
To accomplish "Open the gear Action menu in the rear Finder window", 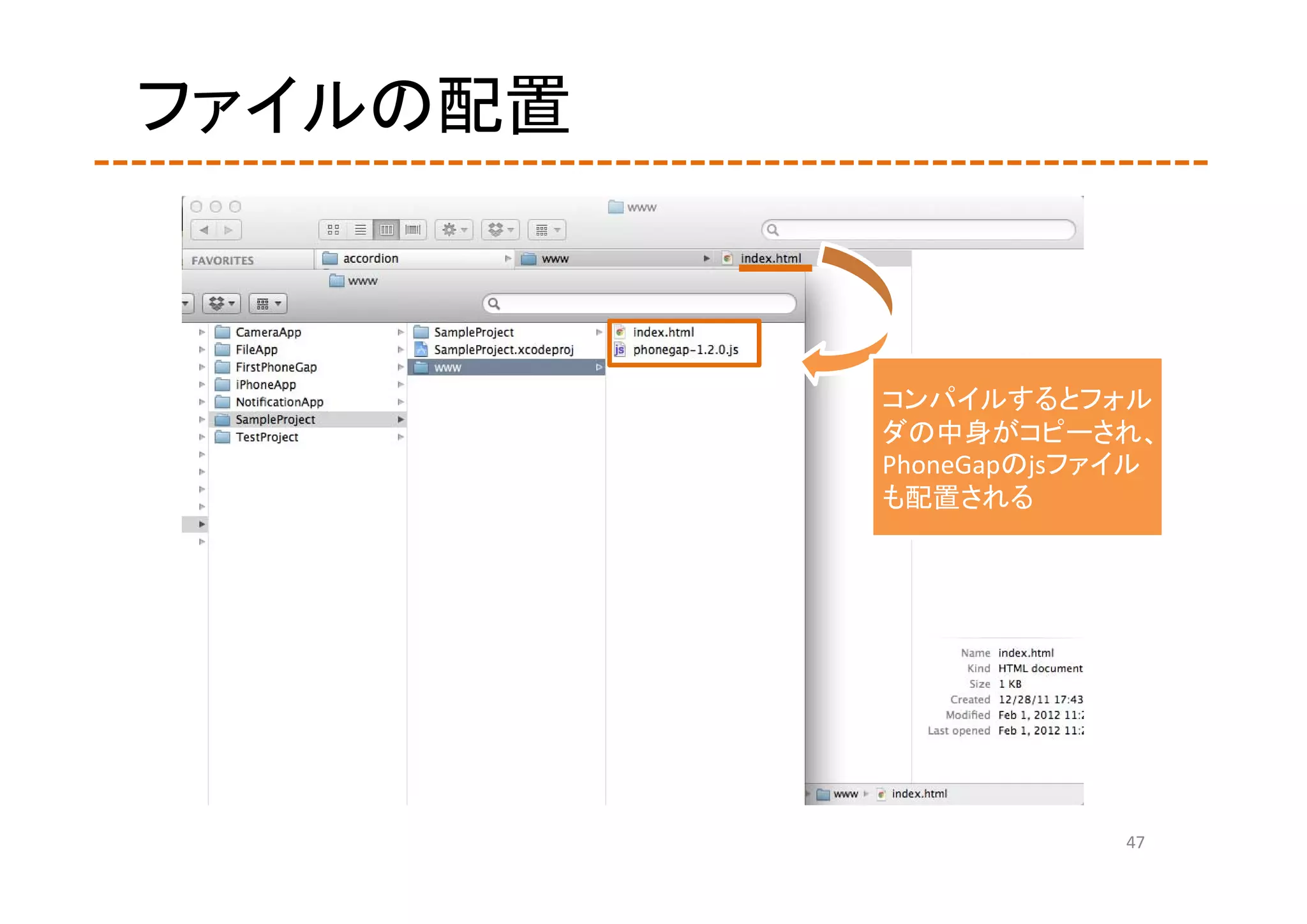I will click(x=454, y=230).
